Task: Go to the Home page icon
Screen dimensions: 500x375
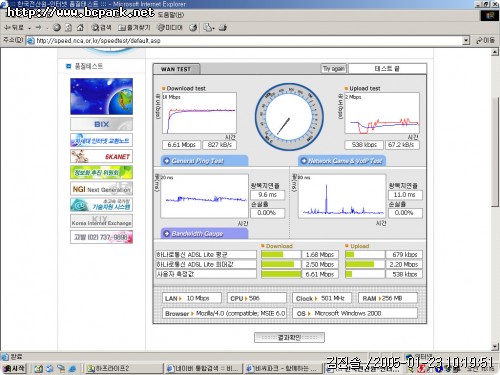Action: coord(80,28)
